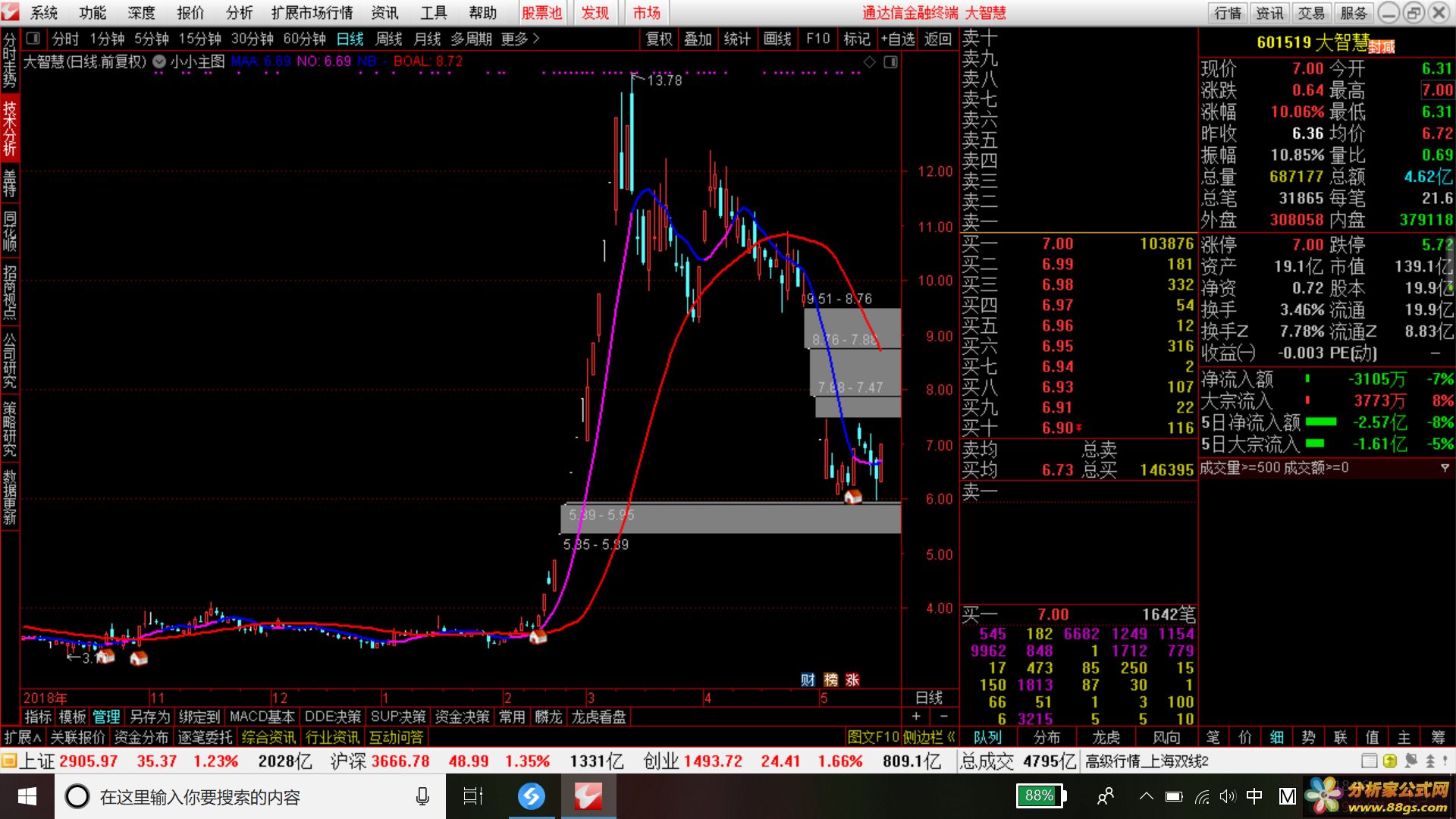
Task: Show hidden system tray icons
Action: pyautogui.click(x=1147, y=796)
